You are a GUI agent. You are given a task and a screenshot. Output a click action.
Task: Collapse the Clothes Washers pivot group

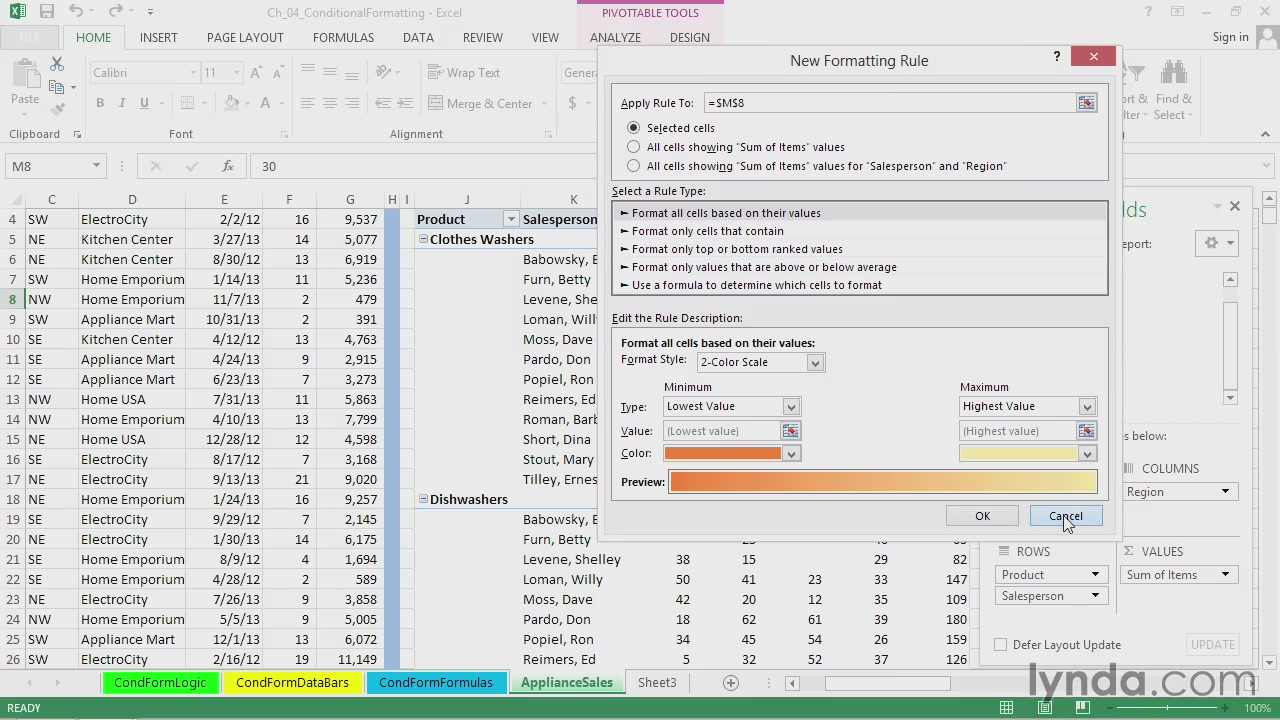423,239
